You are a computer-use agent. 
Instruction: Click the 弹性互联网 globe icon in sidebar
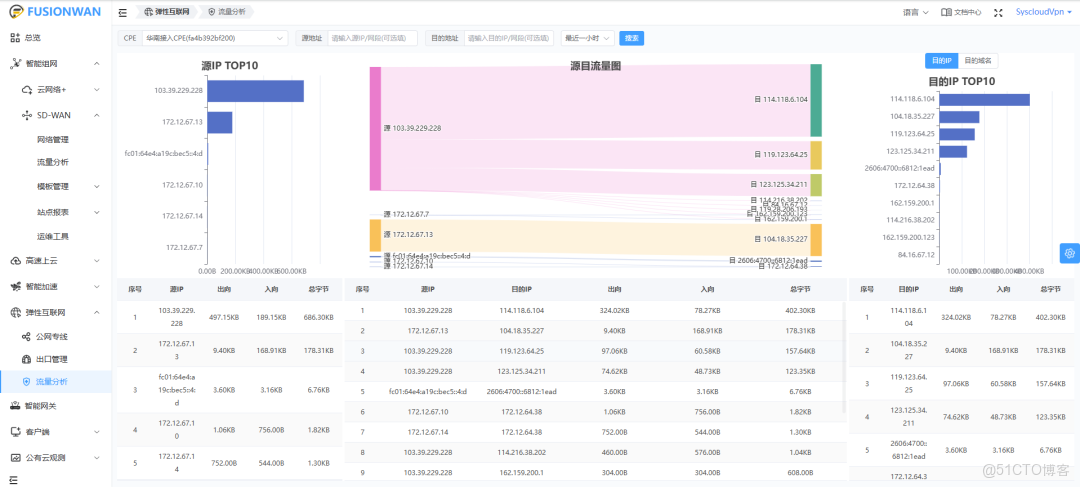[17, 312]
